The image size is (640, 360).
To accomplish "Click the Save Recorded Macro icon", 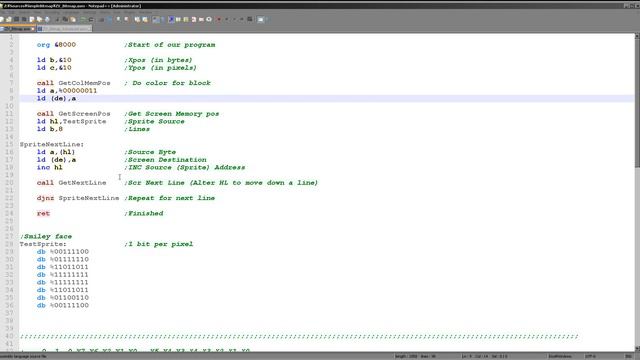I will 250,19.
